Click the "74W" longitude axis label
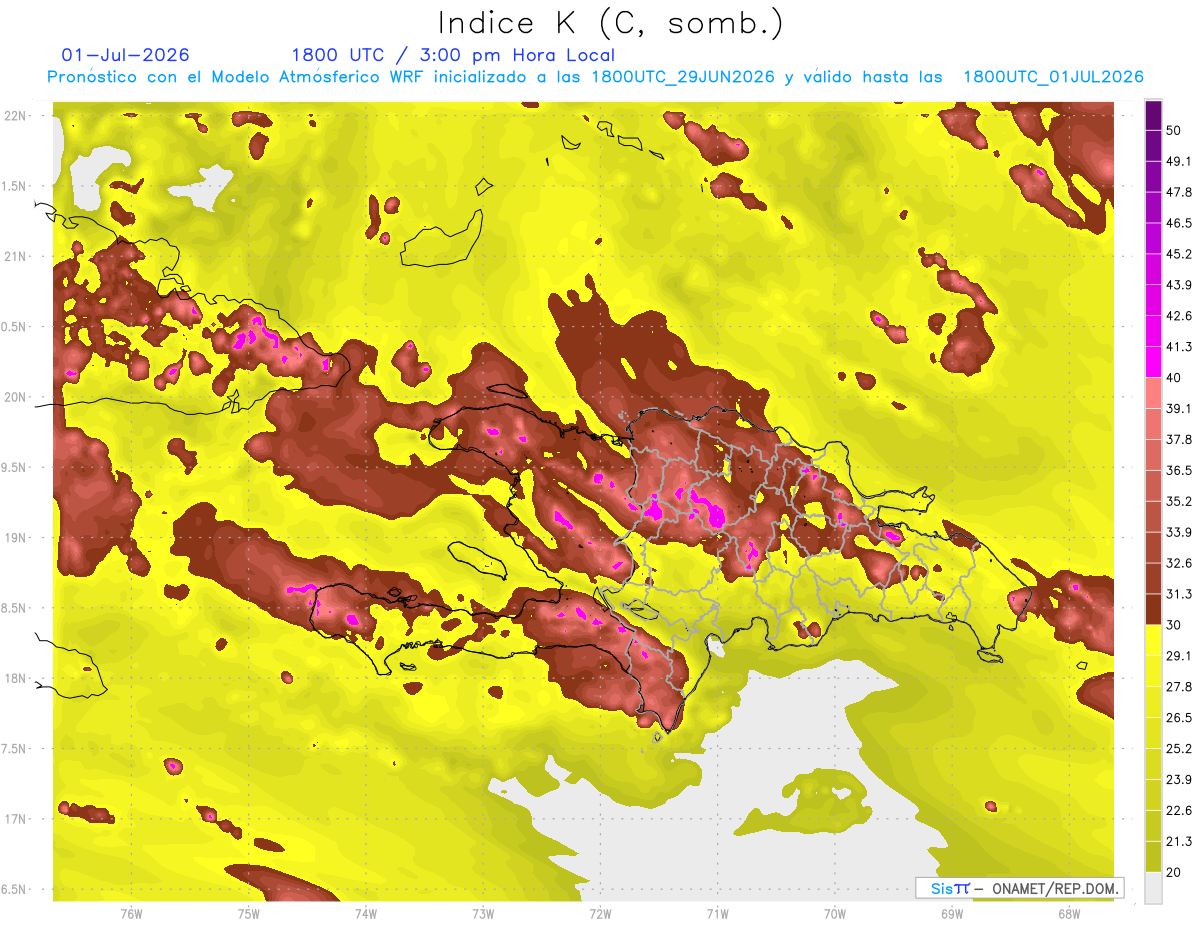This screenshot has width=1200, height=927. pos(365,913)
